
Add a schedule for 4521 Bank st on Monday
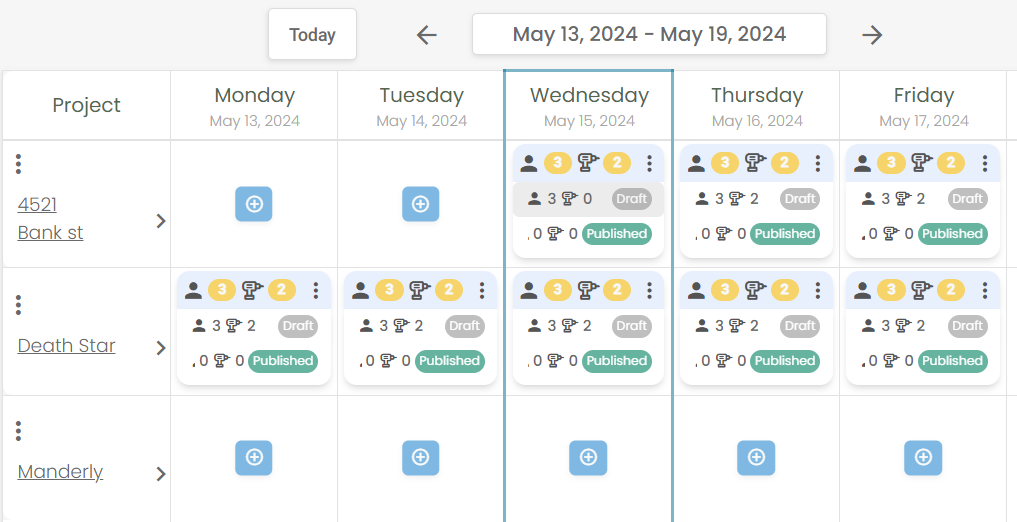click(254, 204)
